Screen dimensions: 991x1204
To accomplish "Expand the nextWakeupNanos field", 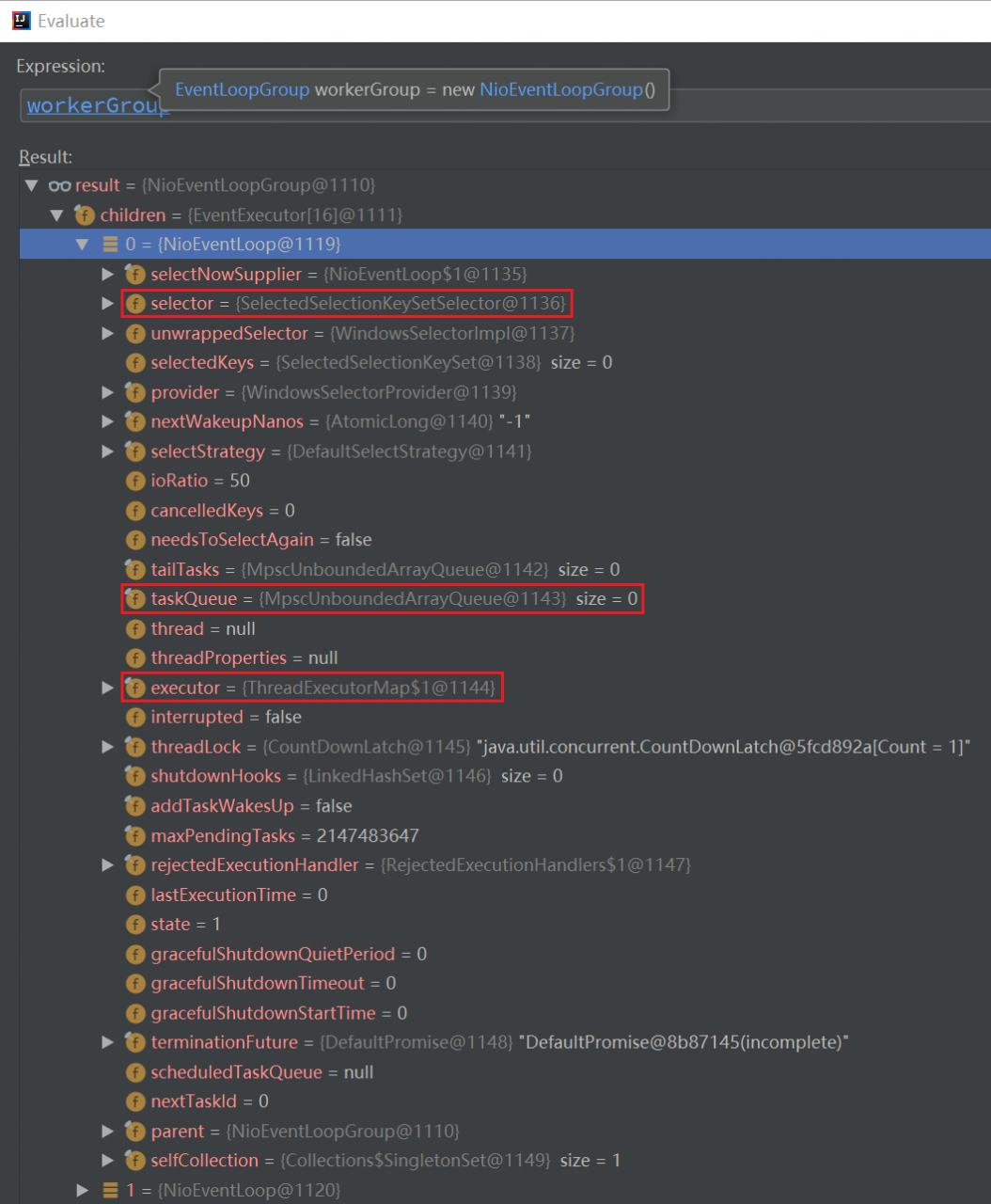I will pos(108,422).
